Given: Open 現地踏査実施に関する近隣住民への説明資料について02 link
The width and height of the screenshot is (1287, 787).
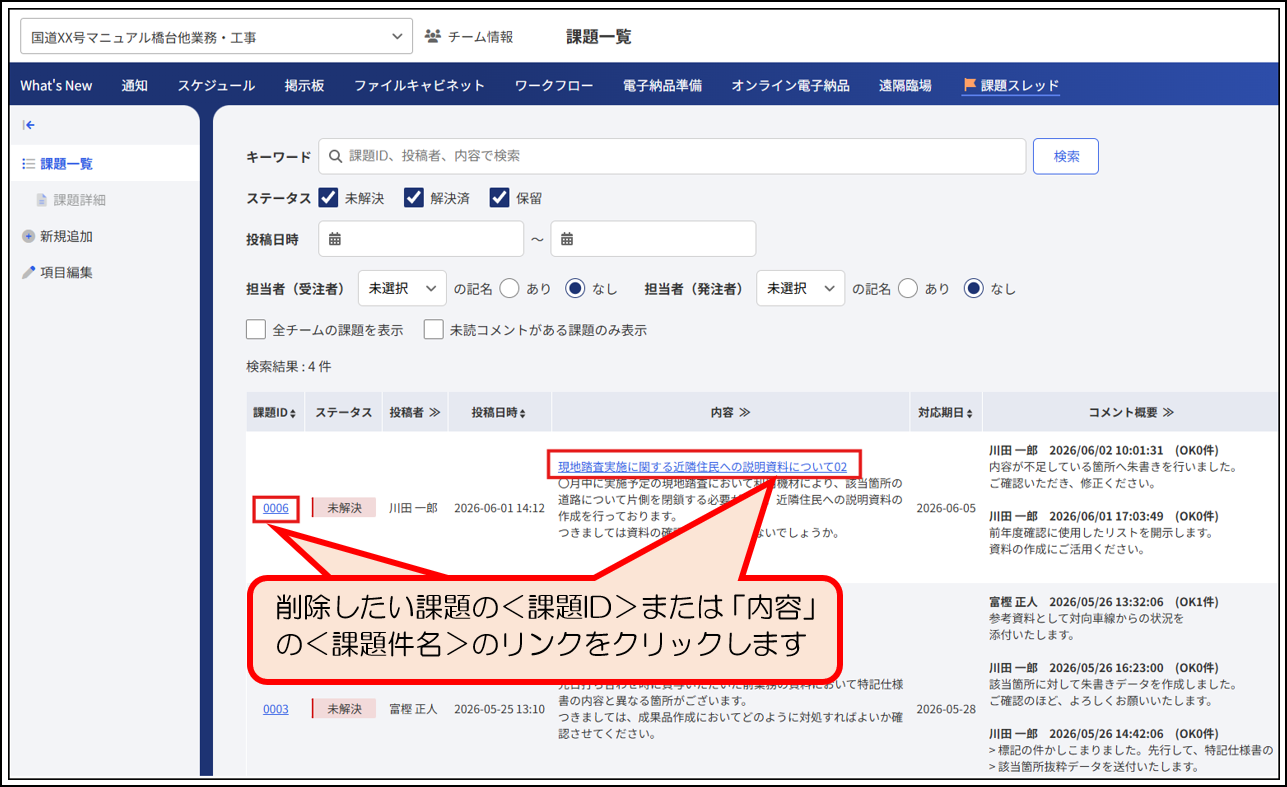Looking at the screenshot, I should (x=703, y=467).
